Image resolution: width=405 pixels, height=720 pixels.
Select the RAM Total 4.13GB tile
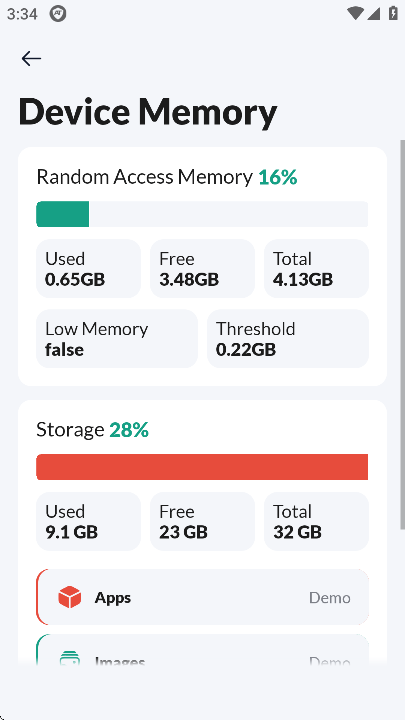[316, 269]
